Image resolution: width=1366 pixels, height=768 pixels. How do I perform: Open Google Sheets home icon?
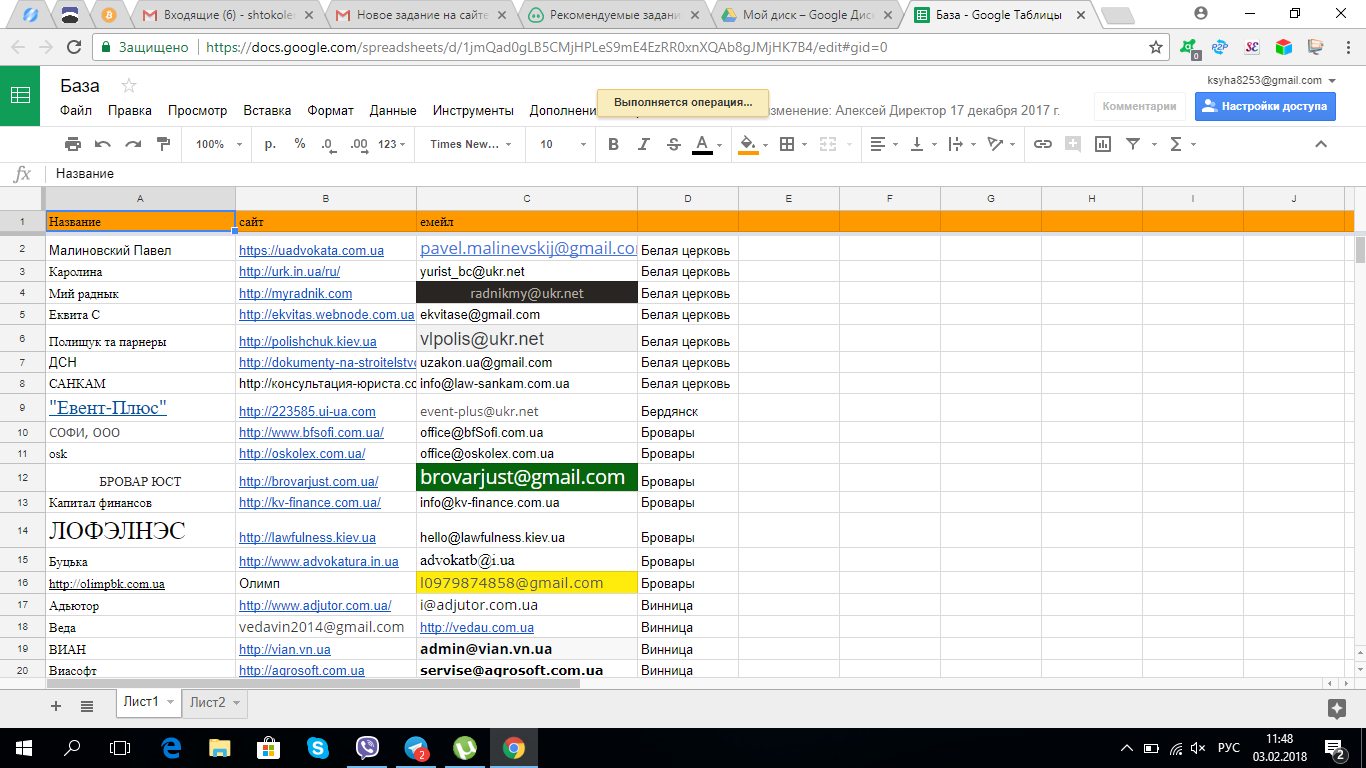coord(20,96)
